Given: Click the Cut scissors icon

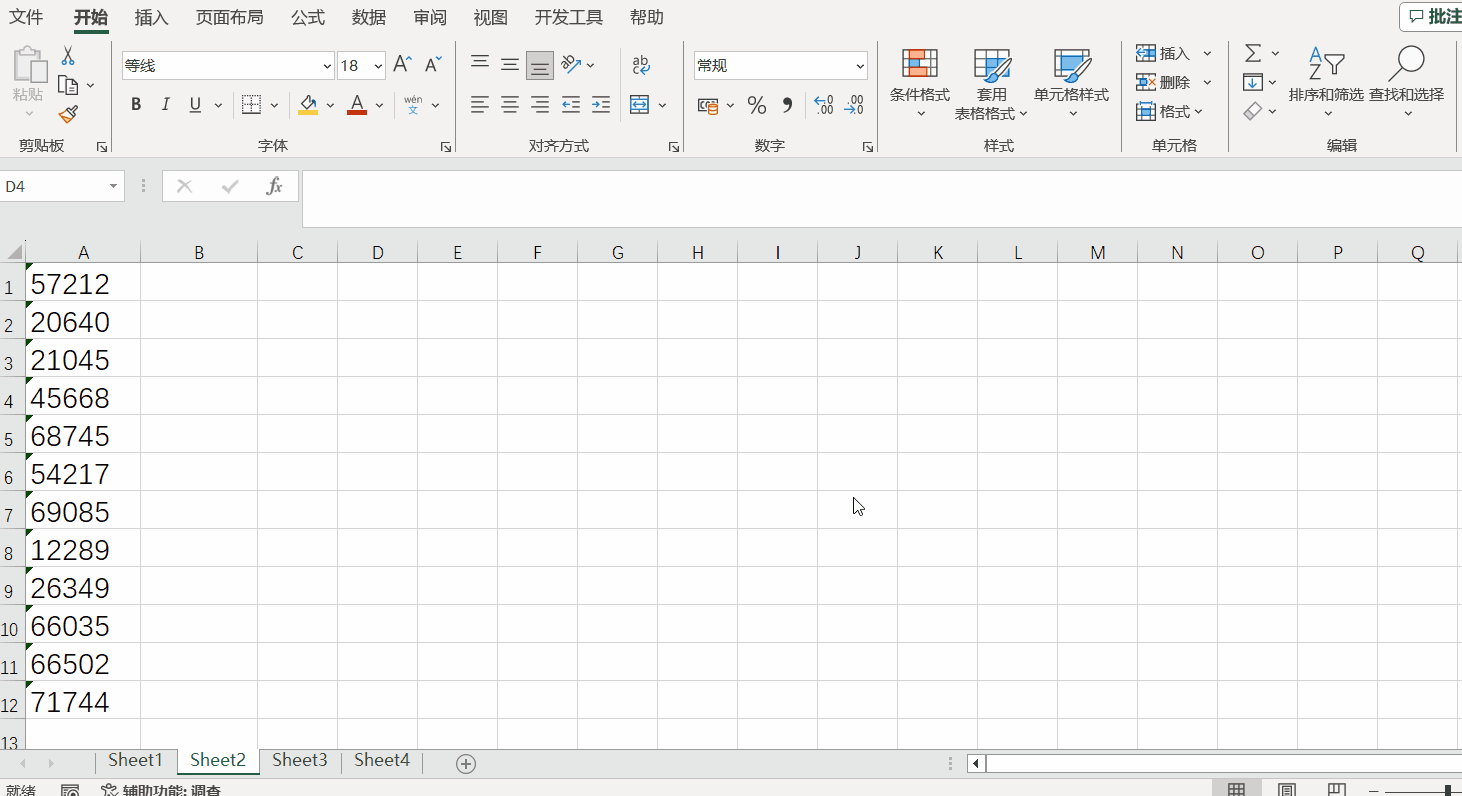Looking at the screenshot, I should (x=68, y=55).
